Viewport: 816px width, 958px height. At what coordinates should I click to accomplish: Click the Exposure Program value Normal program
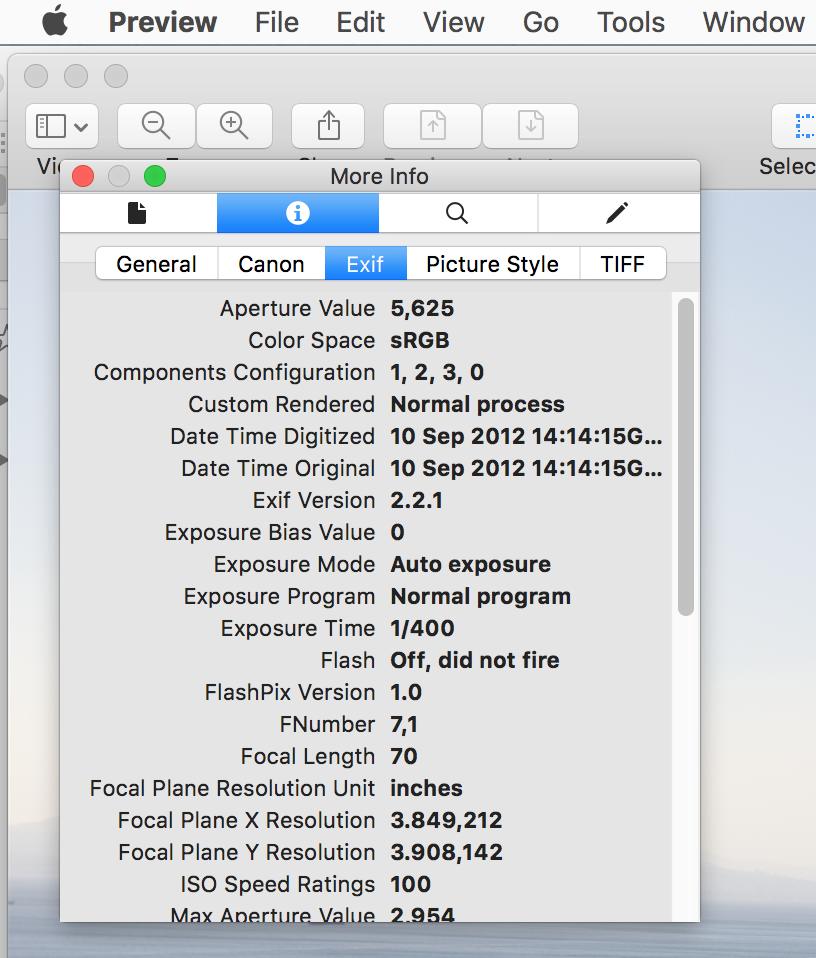click(481, 596)
